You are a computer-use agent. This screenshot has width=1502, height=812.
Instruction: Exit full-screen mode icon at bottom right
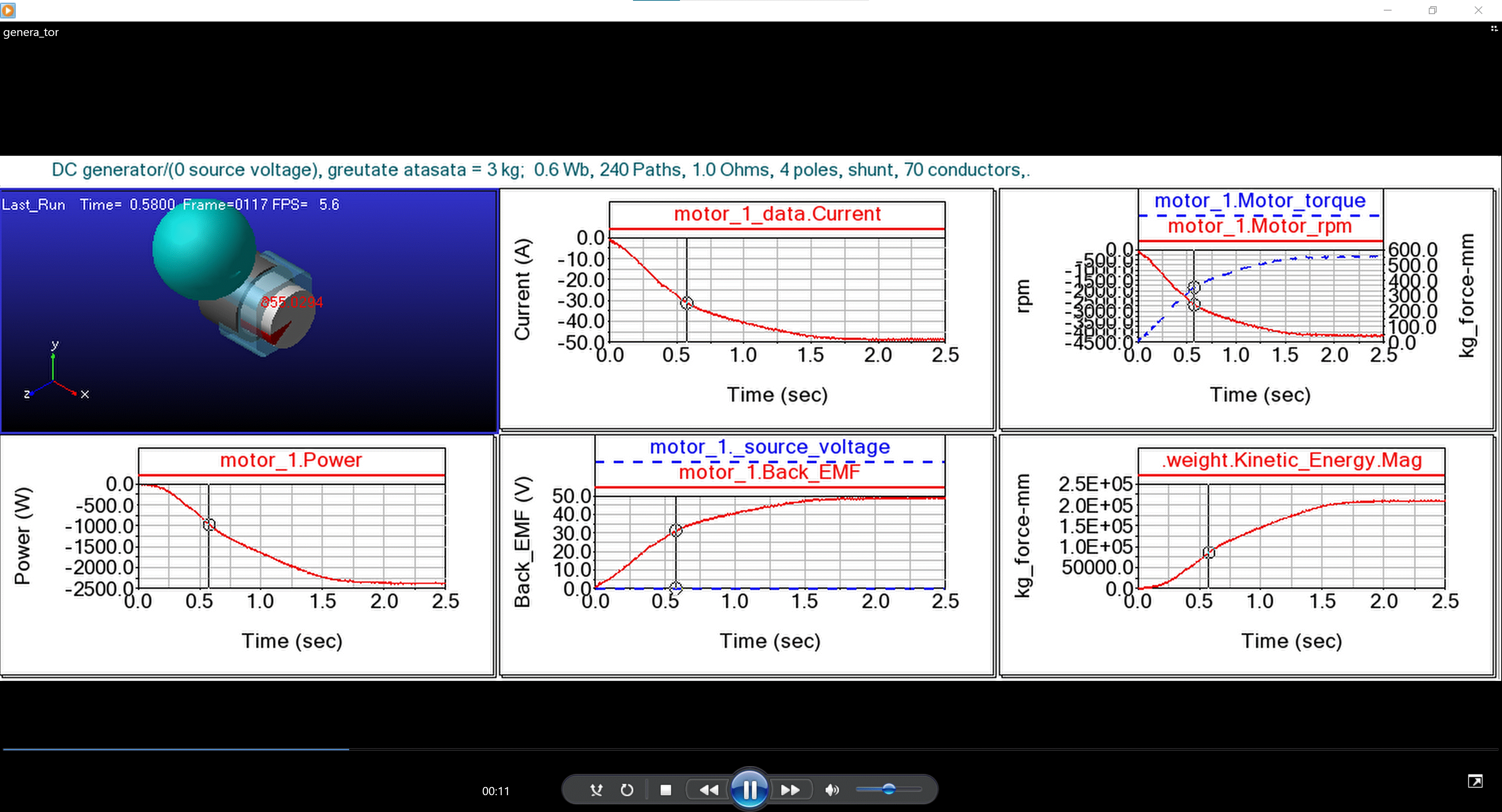pyautogui.click(x=1475, y=781)
